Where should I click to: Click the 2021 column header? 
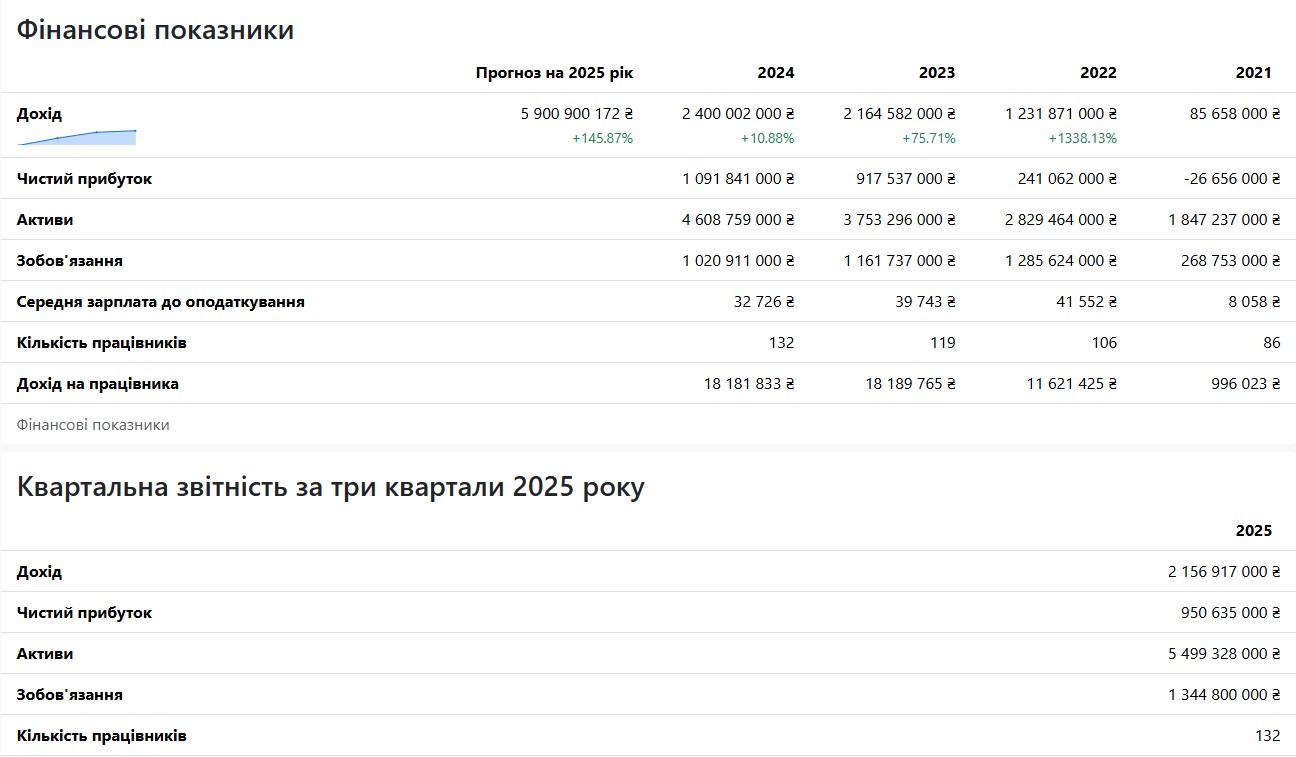[1253, 73]
